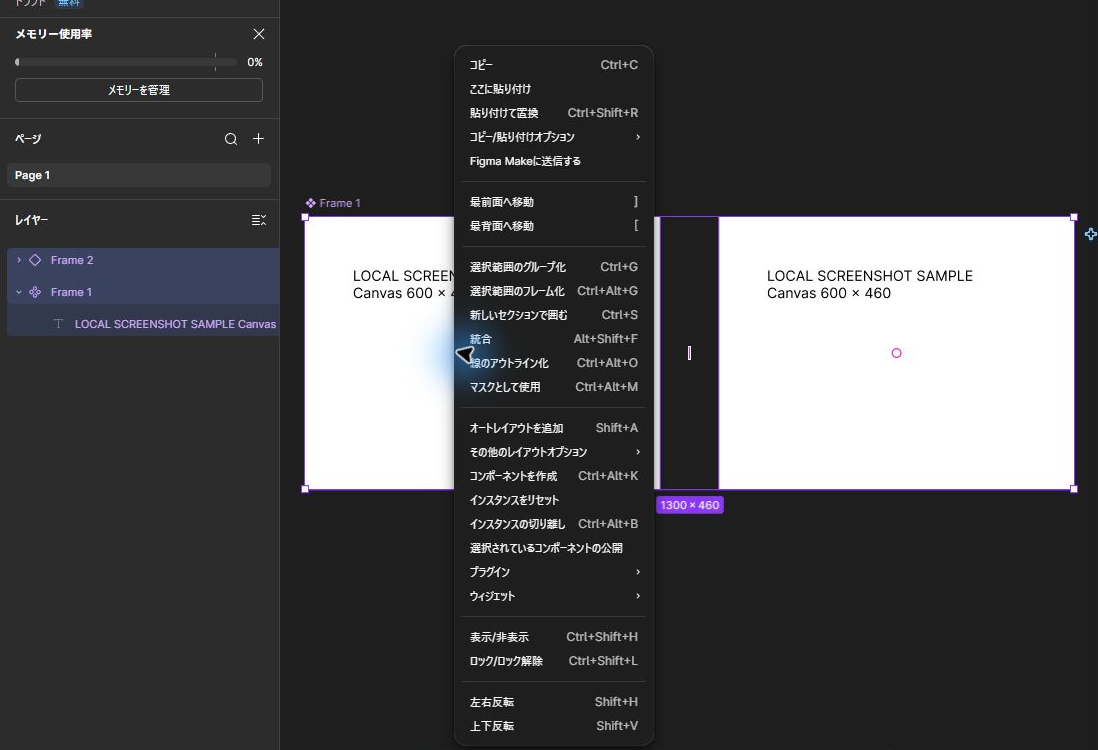The height and width of the screenshot is (750, 1098).
Task: Select 最背面へ移動 menu item
Action: click(x=554, y=225)
